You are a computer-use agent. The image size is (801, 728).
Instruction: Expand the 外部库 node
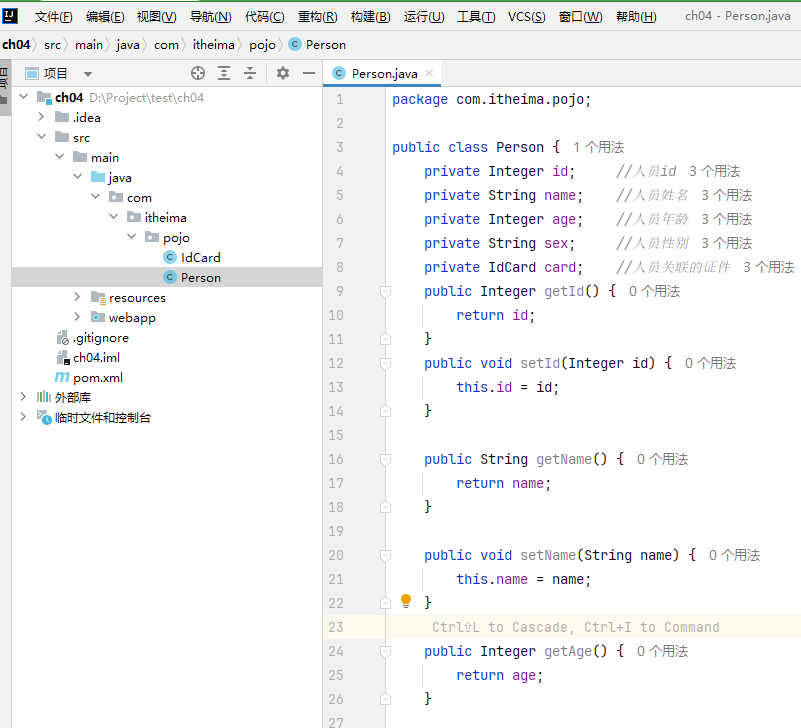pos(23,397)
